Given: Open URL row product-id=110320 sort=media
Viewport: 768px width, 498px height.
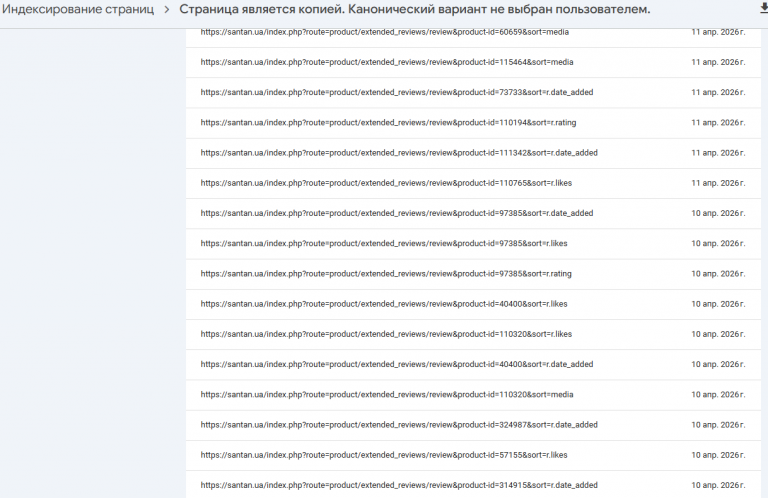Looking at the screenshot, I should [473, 395].
